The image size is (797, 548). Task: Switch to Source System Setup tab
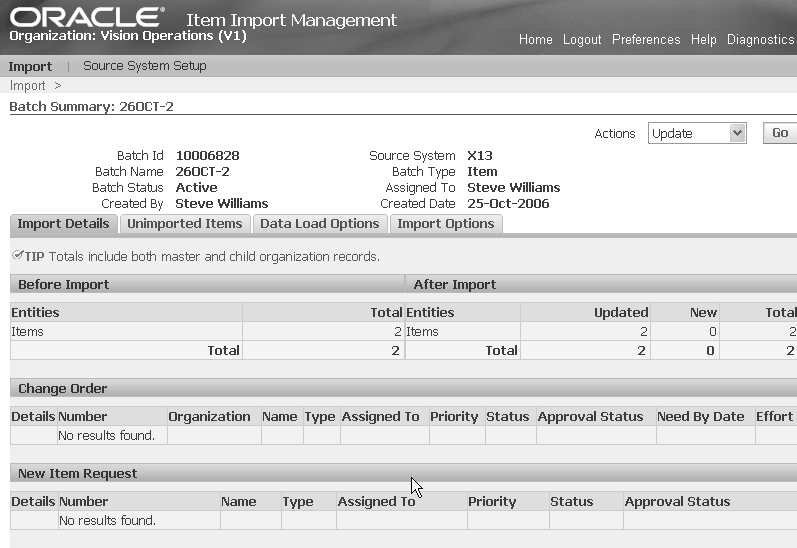(x=145, y=66)
